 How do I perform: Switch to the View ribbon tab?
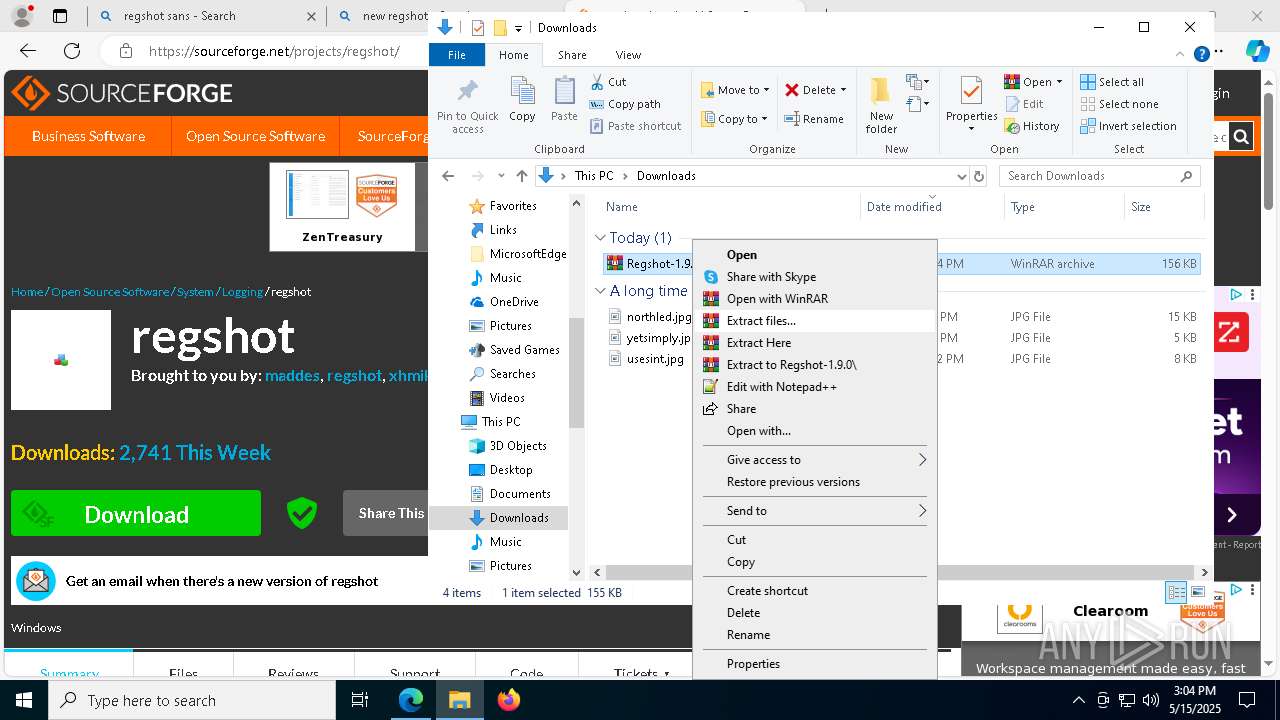coord(628,55)
